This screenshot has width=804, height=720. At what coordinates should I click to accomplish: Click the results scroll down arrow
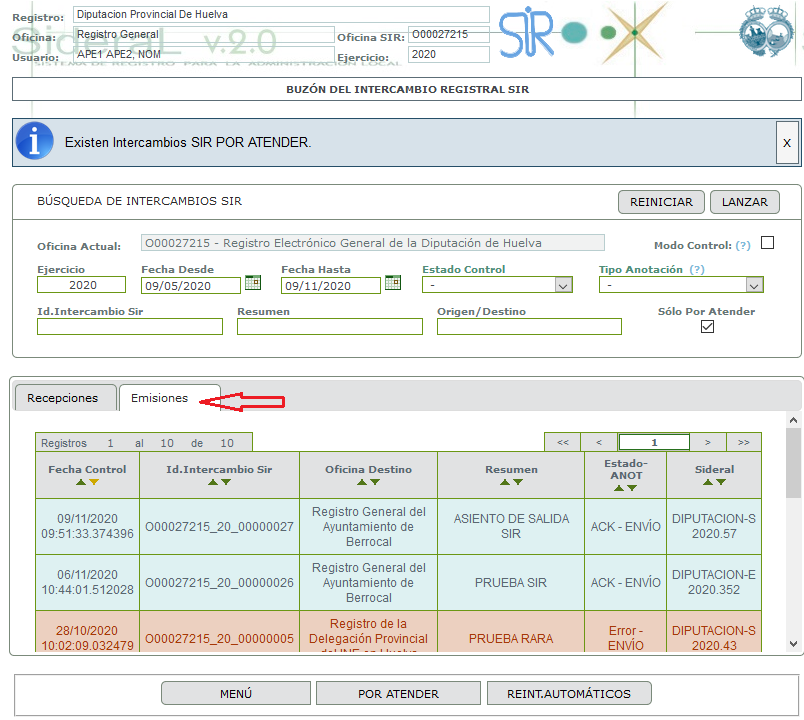point(793,644)
